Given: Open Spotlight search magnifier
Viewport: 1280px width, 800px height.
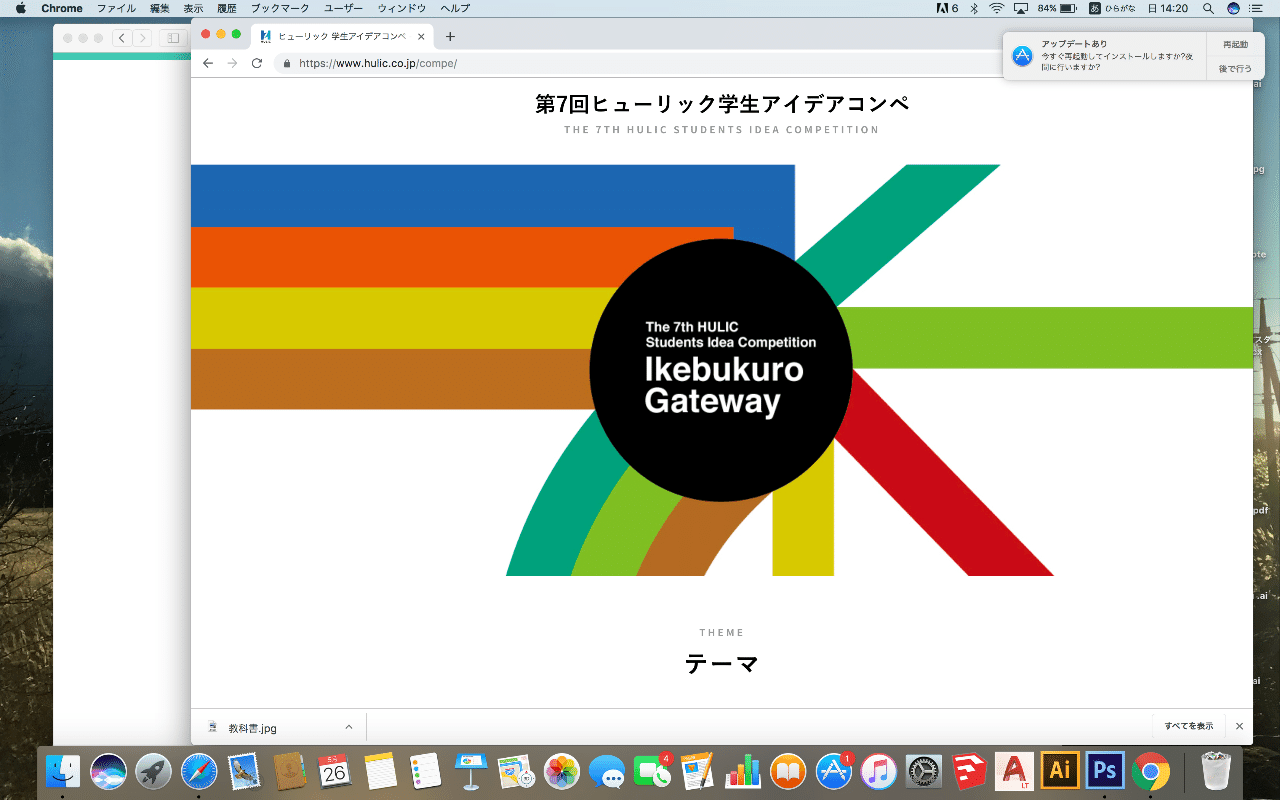Looking at the screenshot, I should point(1208,8).
